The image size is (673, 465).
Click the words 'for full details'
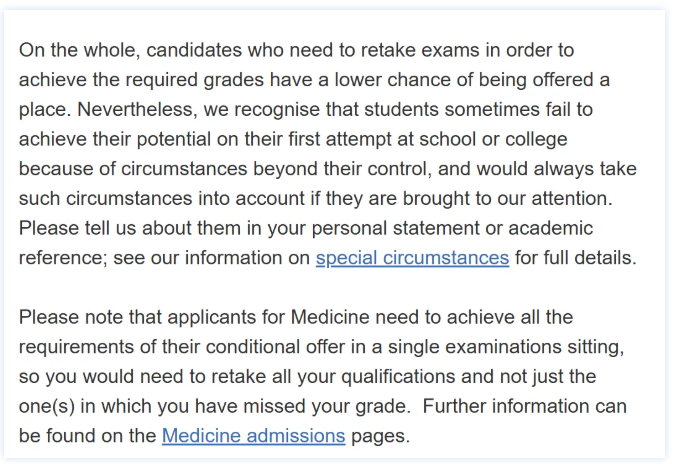[x=575, y=258]
